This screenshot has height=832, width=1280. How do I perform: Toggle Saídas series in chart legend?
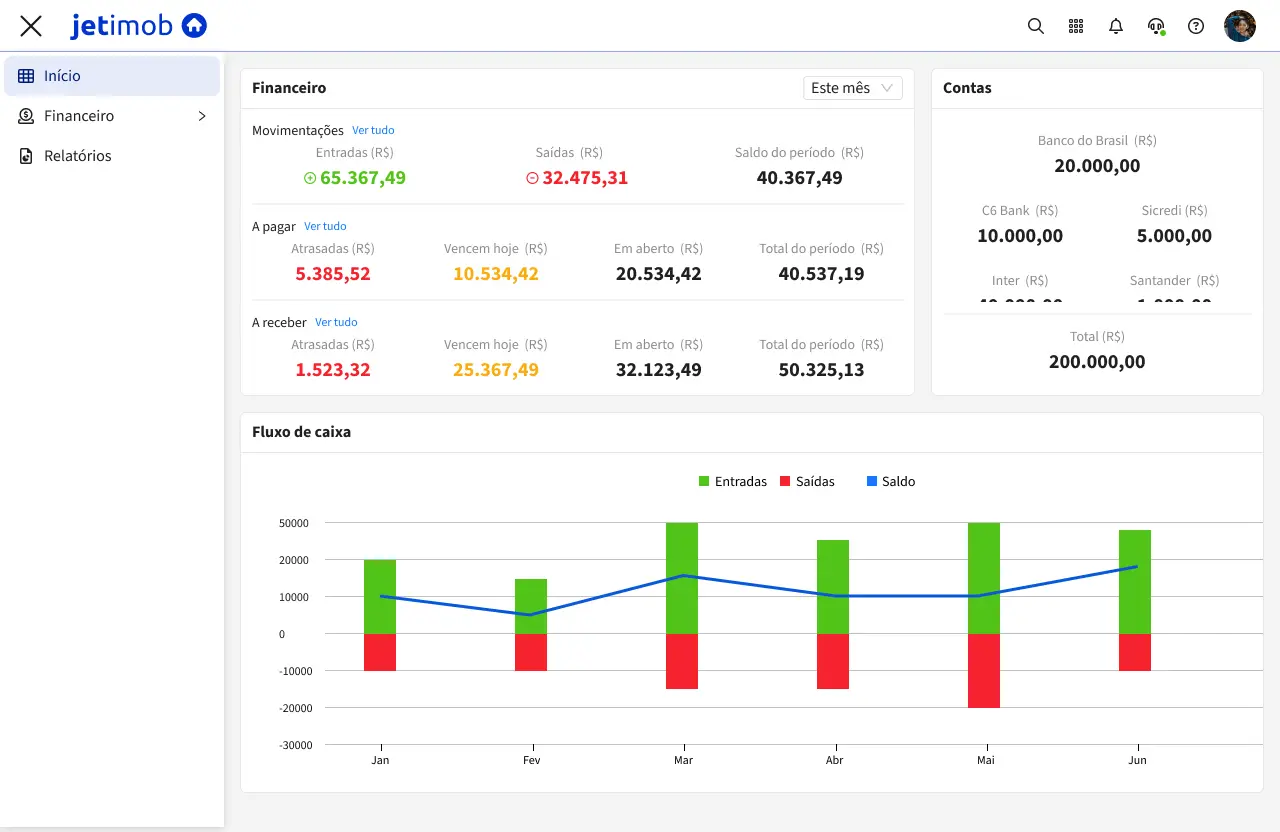(806, 481)
